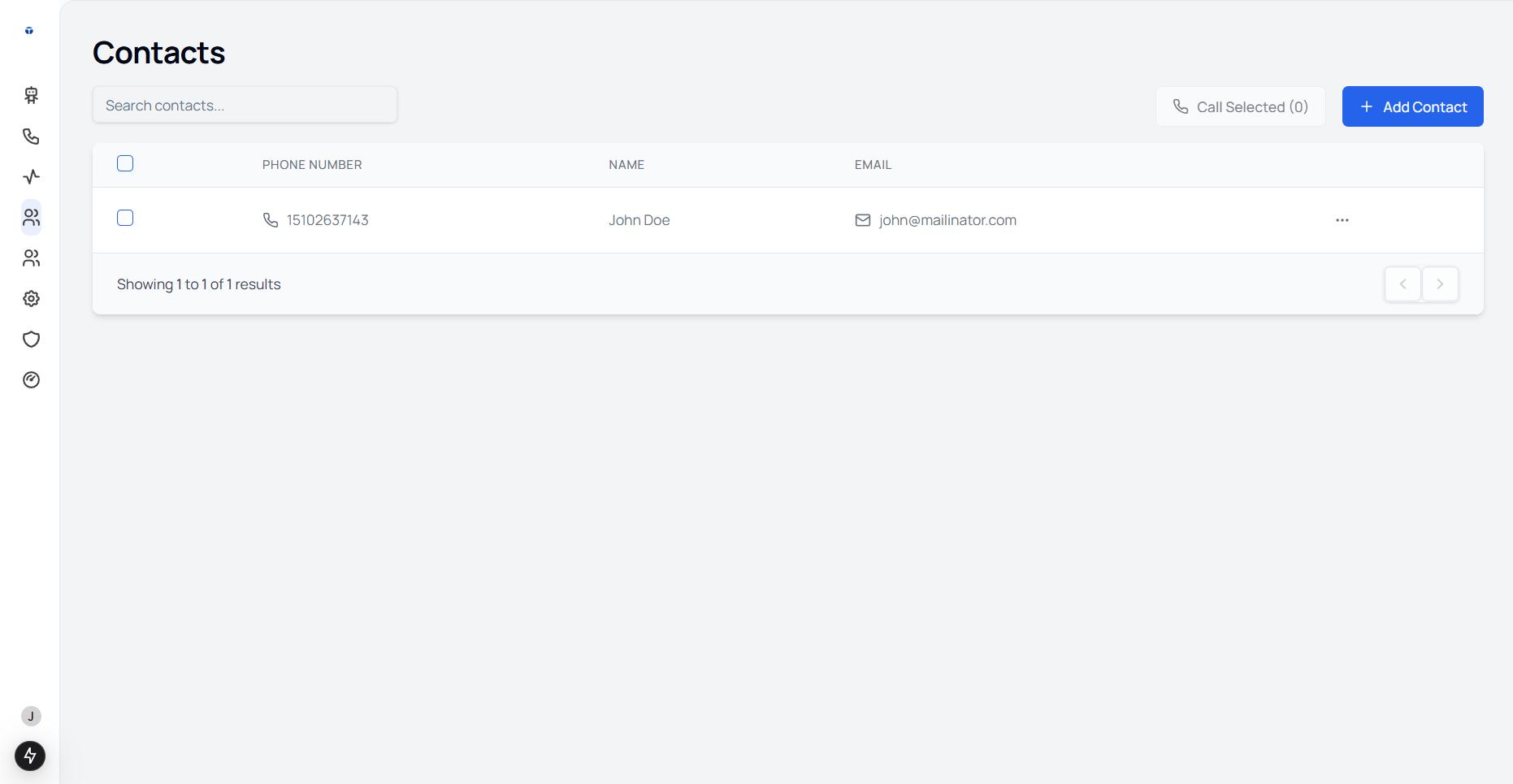The image size is (1513, 784).
Task: Go to previous page of results
Action: [x=1402, y=284]
